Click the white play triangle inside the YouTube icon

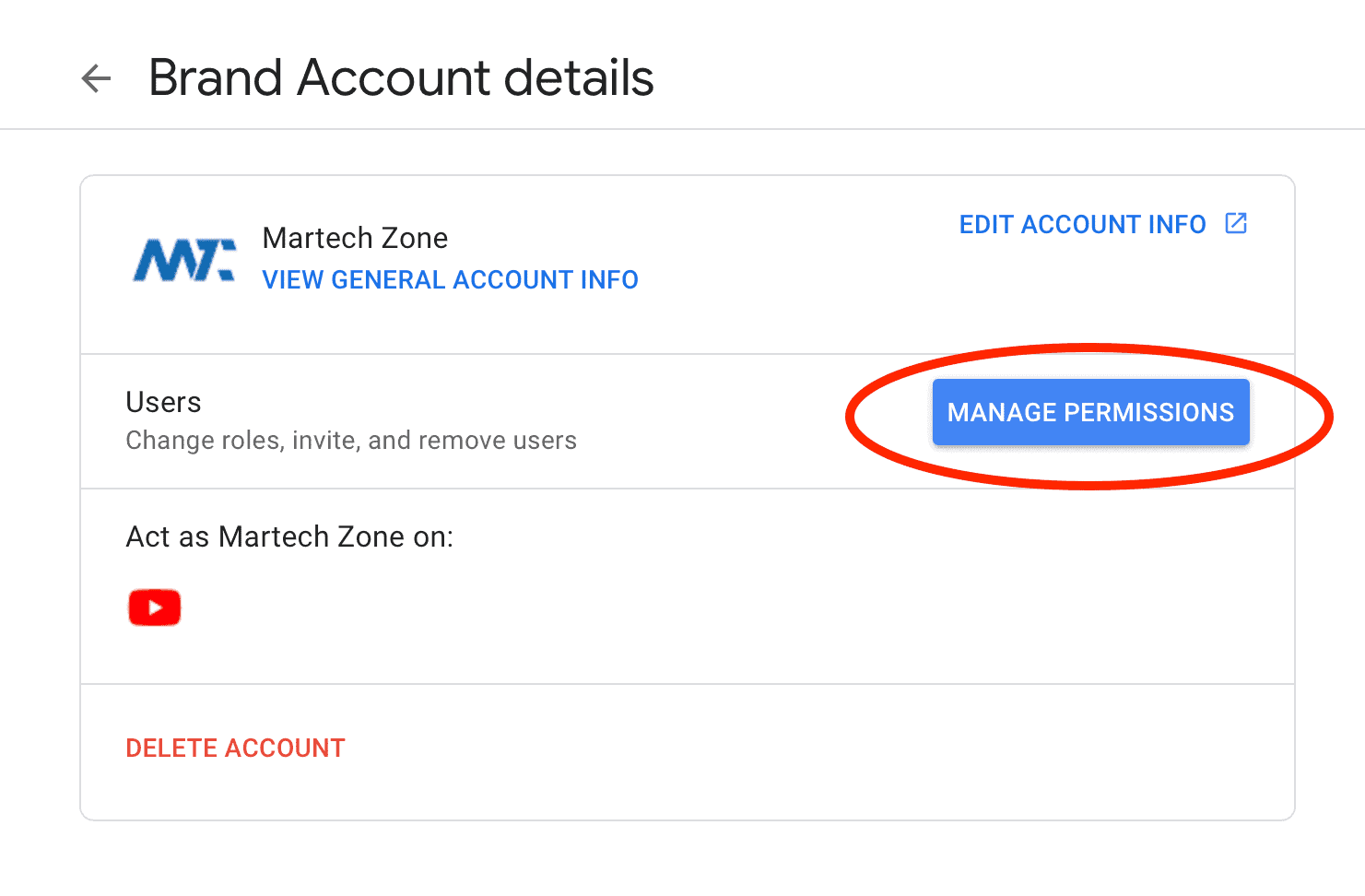[156, 607]
